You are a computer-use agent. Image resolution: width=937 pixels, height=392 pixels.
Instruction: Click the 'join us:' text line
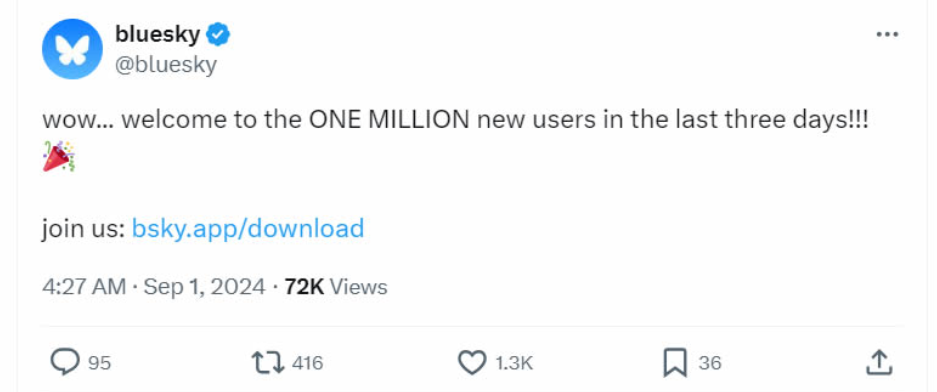83,228
